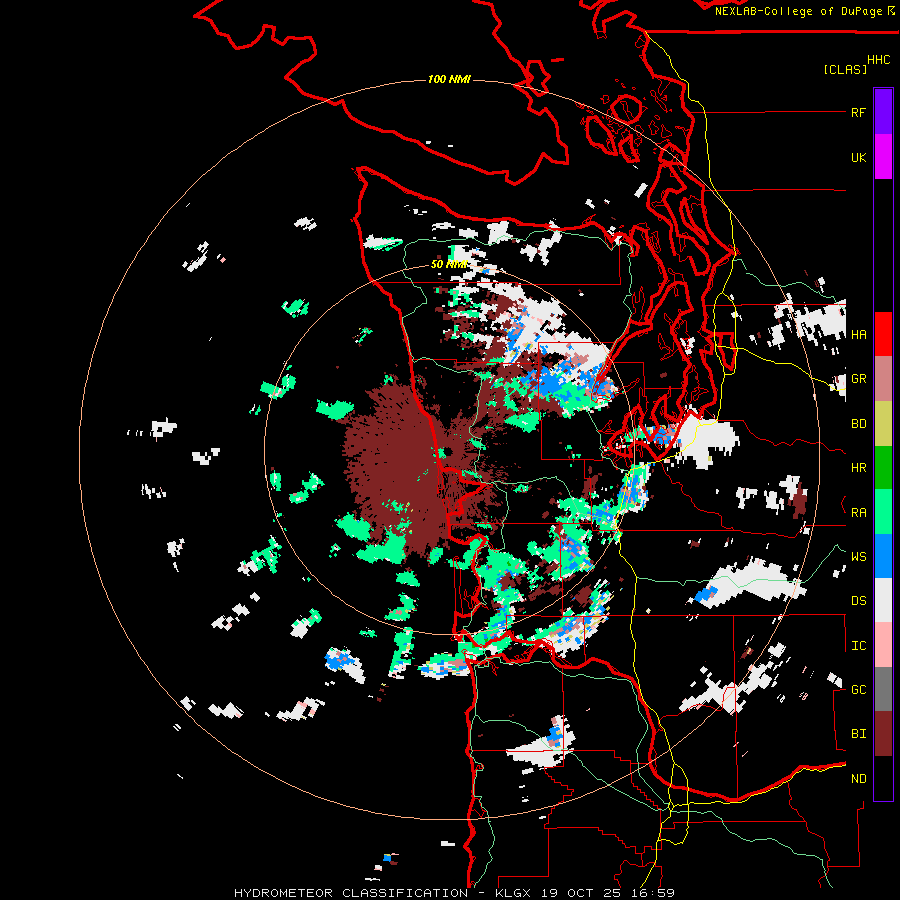
Task: Select the light pink IC legend swatch
Action: 883,645
